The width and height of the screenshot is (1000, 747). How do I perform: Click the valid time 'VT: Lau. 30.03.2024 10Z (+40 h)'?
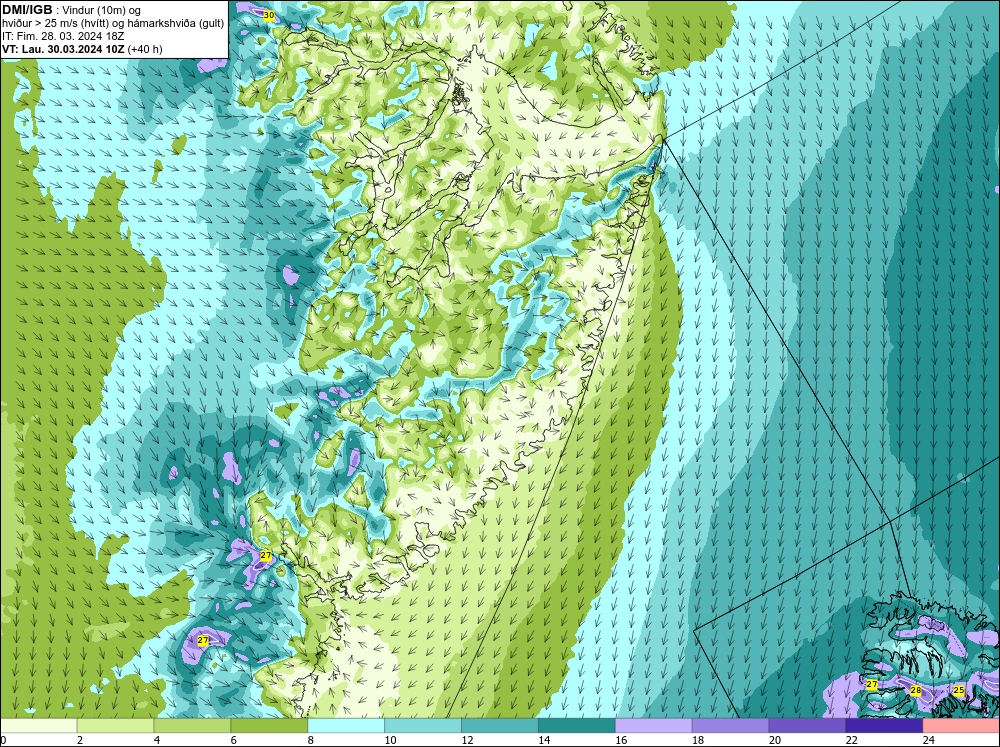tap(82, 49)
